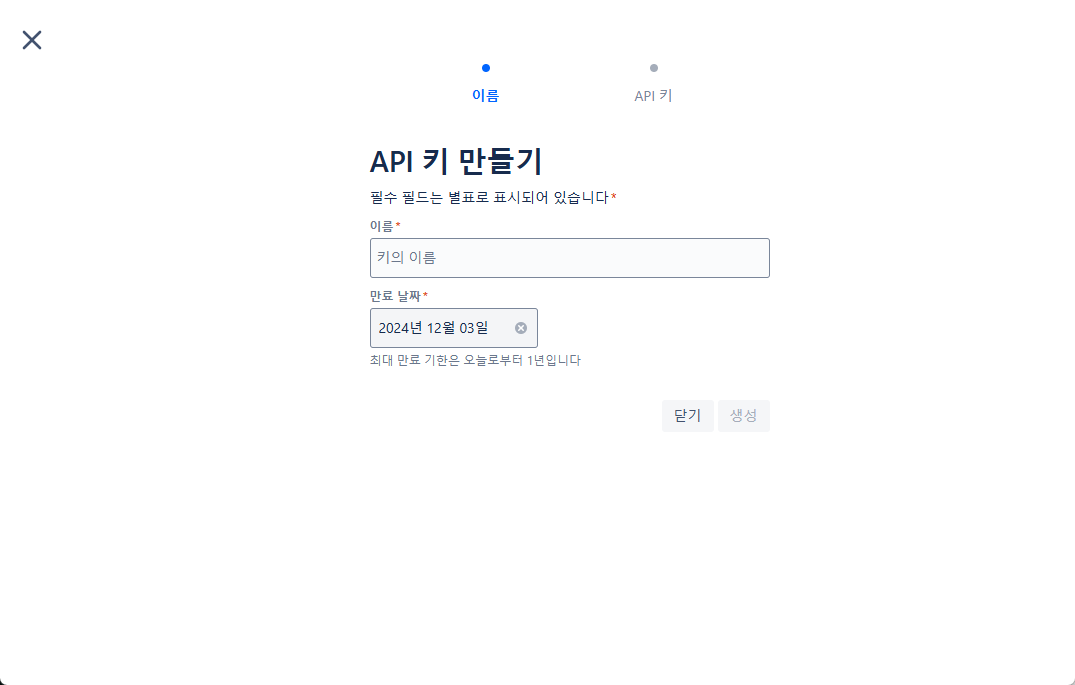Select the API 키 step label
Screen dimensions: 1075x685
(x=653, y=95)
